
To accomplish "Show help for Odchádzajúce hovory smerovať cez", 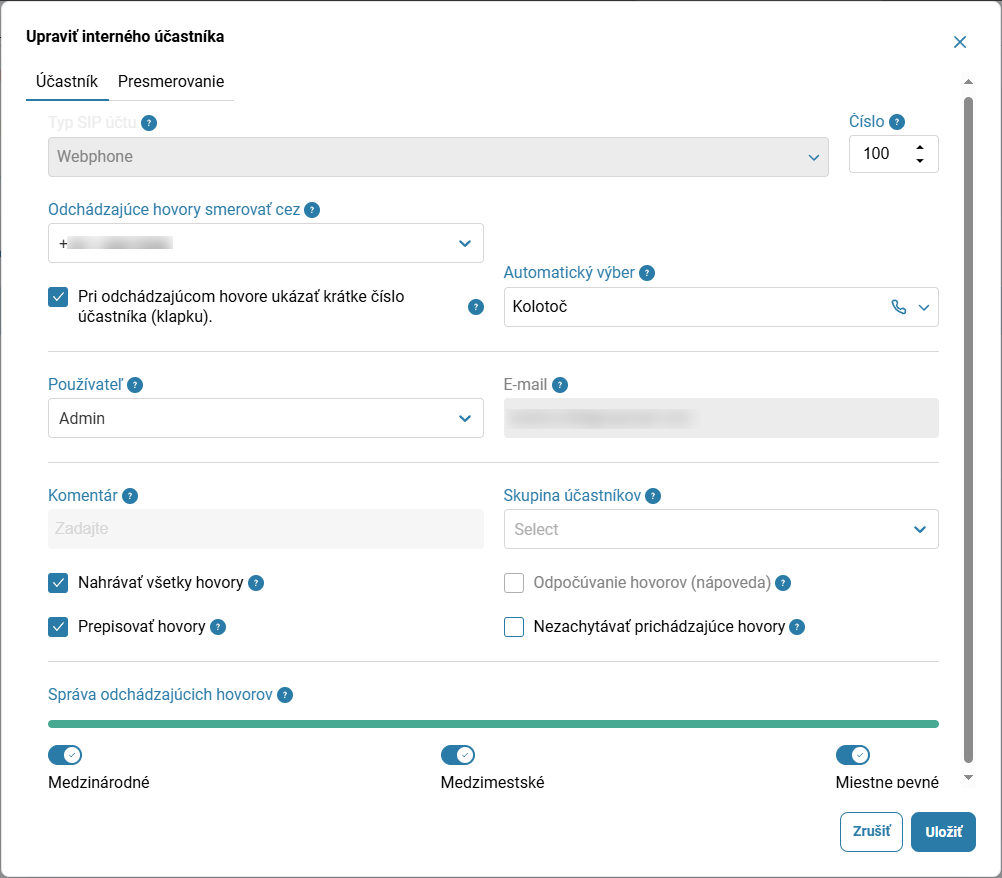I will pyautogui.click(x=312, y=210).
